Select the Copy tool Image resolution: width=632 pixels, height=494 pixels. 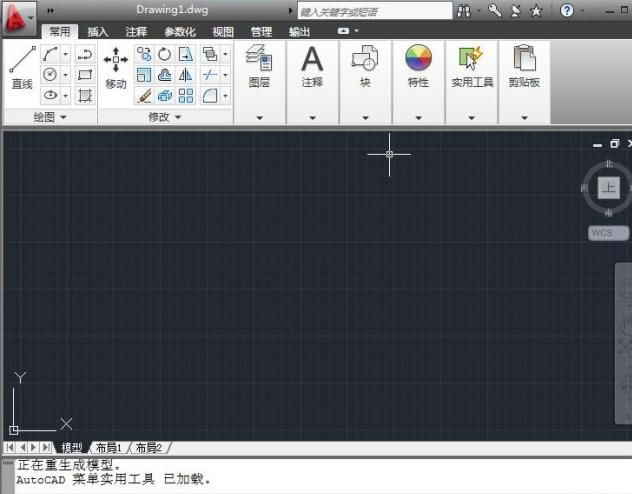[x=144, y=54]
